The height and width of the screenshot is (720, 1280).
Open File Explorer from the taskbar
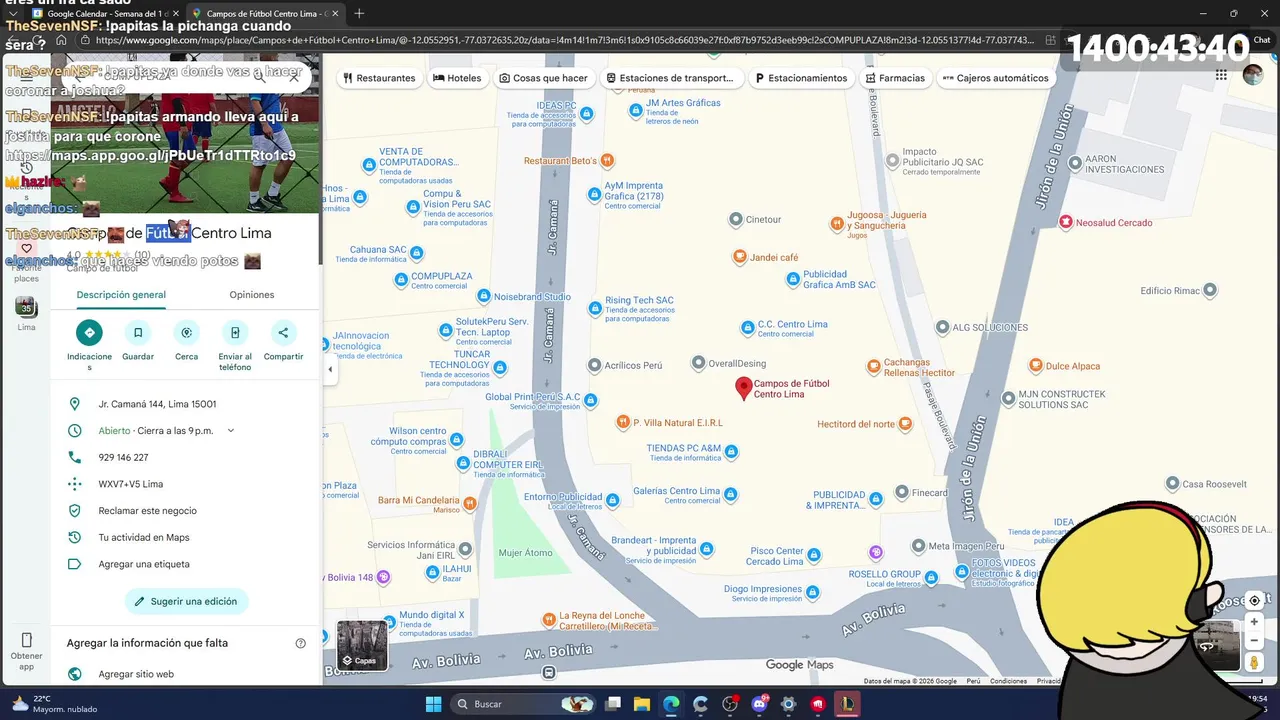tap(642, 704)
